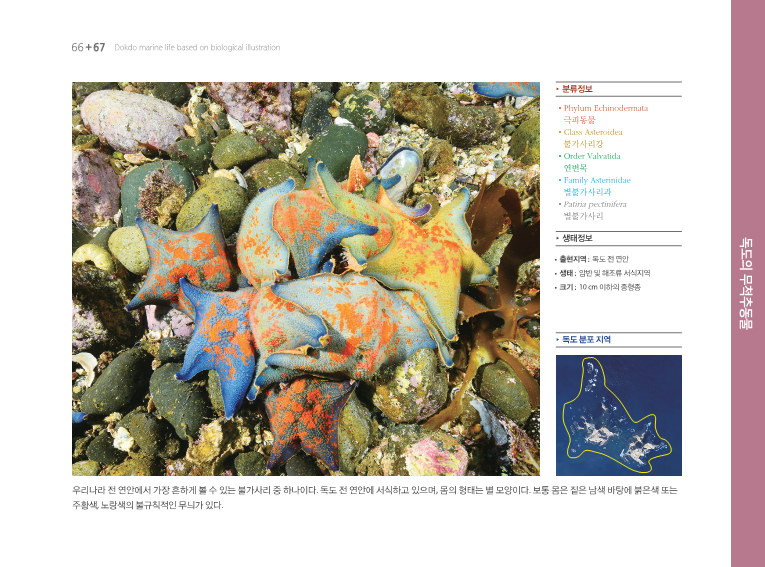Click the caption paragraph below the photo

click(x=375, y=497)
